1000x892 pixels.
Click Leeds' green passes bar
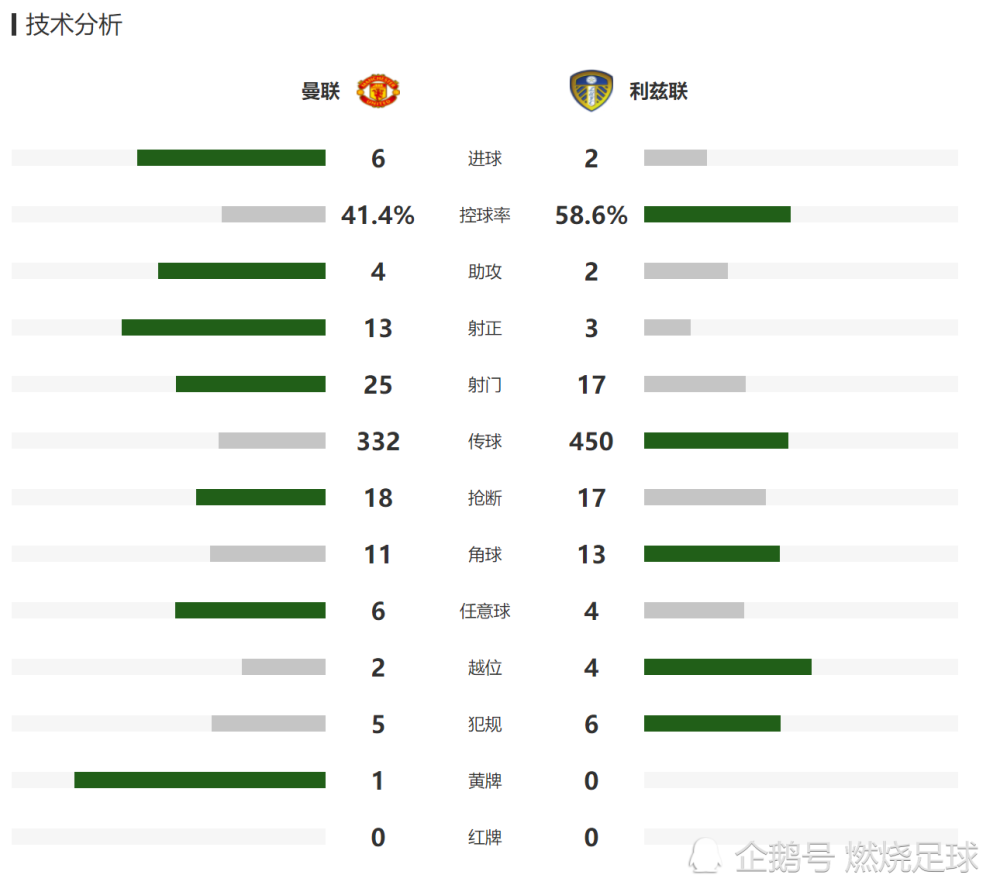pyautogui.click(x=716, y=441)
